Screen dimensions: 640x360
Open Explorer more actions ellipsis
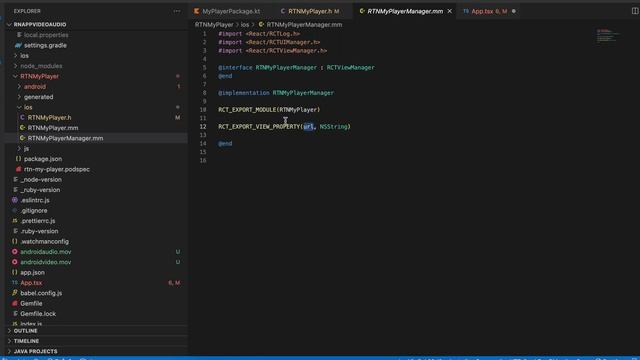tap(177, 11)
